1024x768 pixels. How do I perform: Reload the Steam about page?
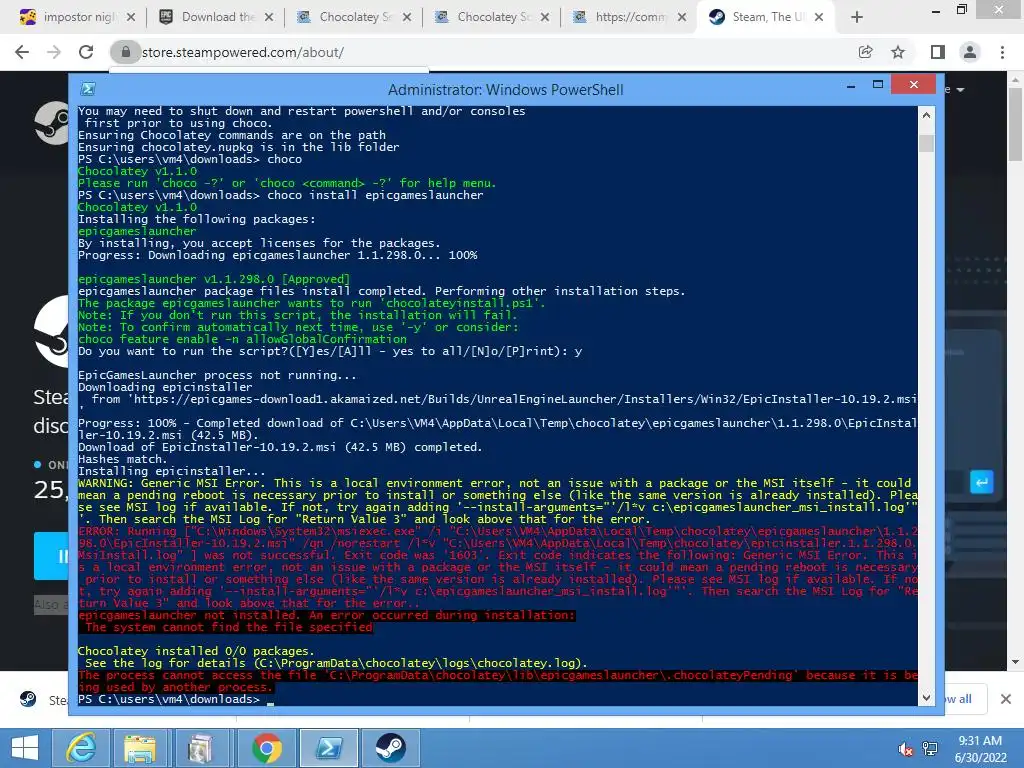(x=86, y=52)
